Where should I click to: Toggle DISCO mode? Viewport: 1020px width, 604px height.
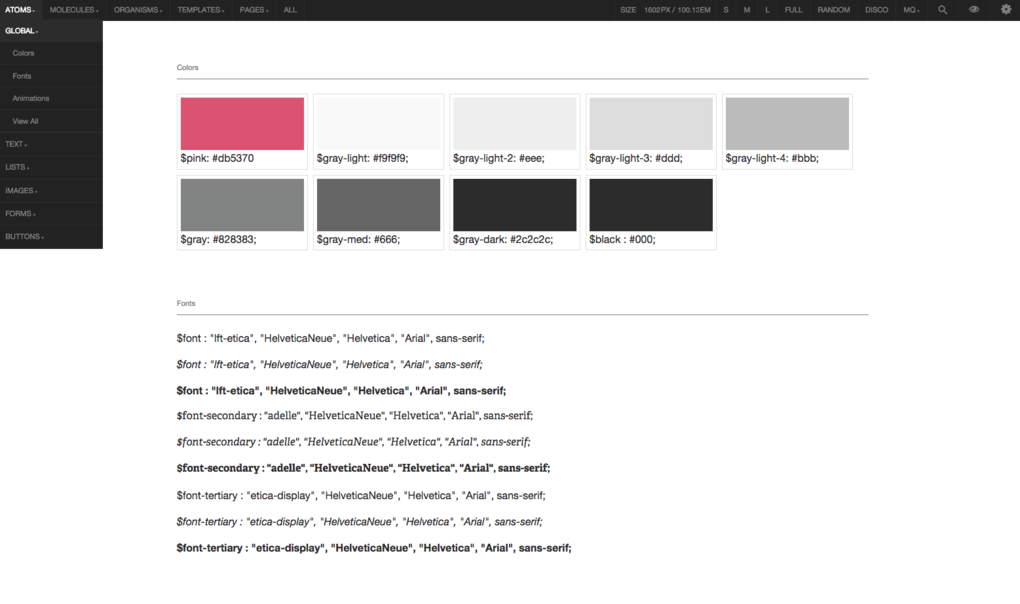click(876, 10)
